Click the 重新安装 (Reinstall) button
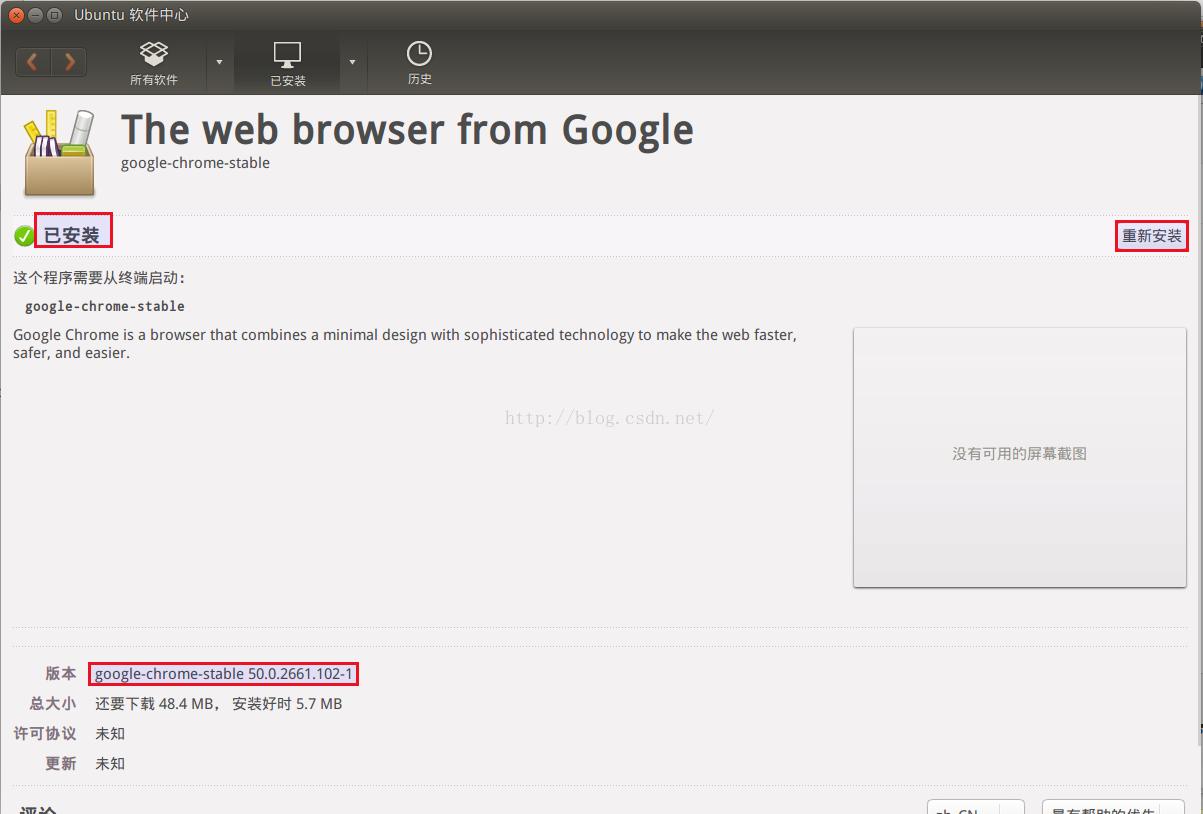 1152,236
